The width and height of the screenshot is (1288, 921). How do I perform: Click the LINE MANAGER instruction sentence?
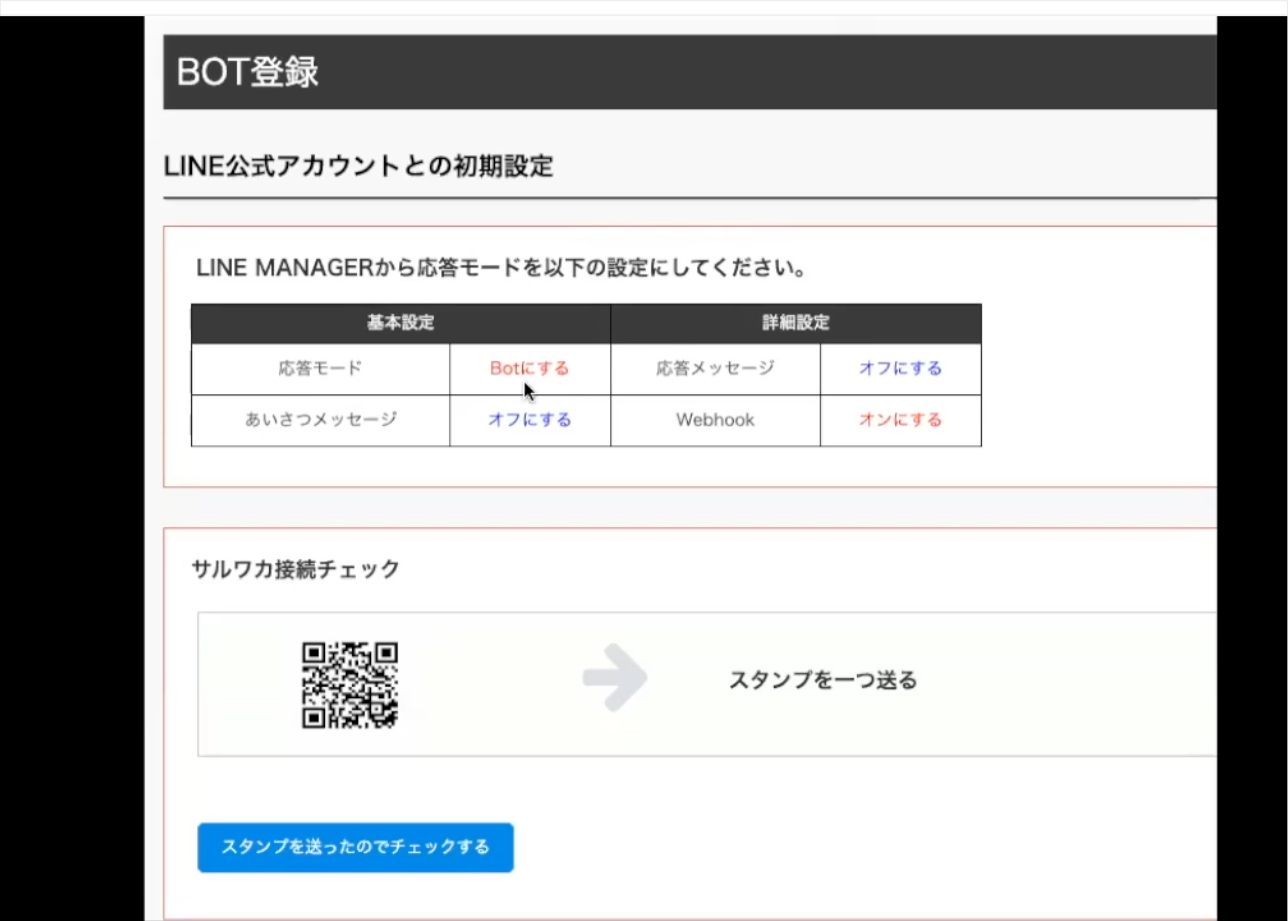pos(501,269)
